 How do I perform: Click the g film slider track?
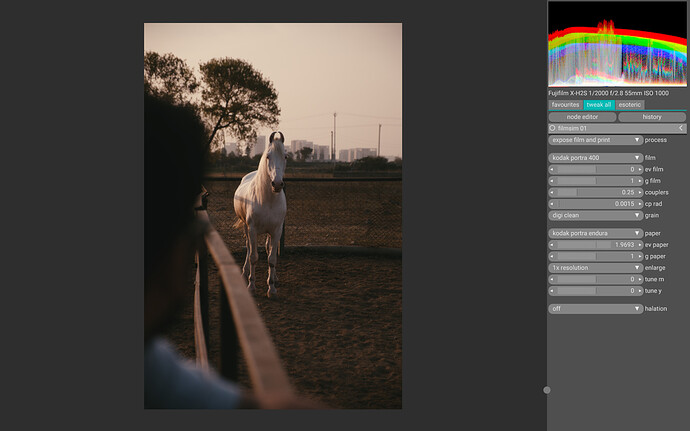pos(596,181)
